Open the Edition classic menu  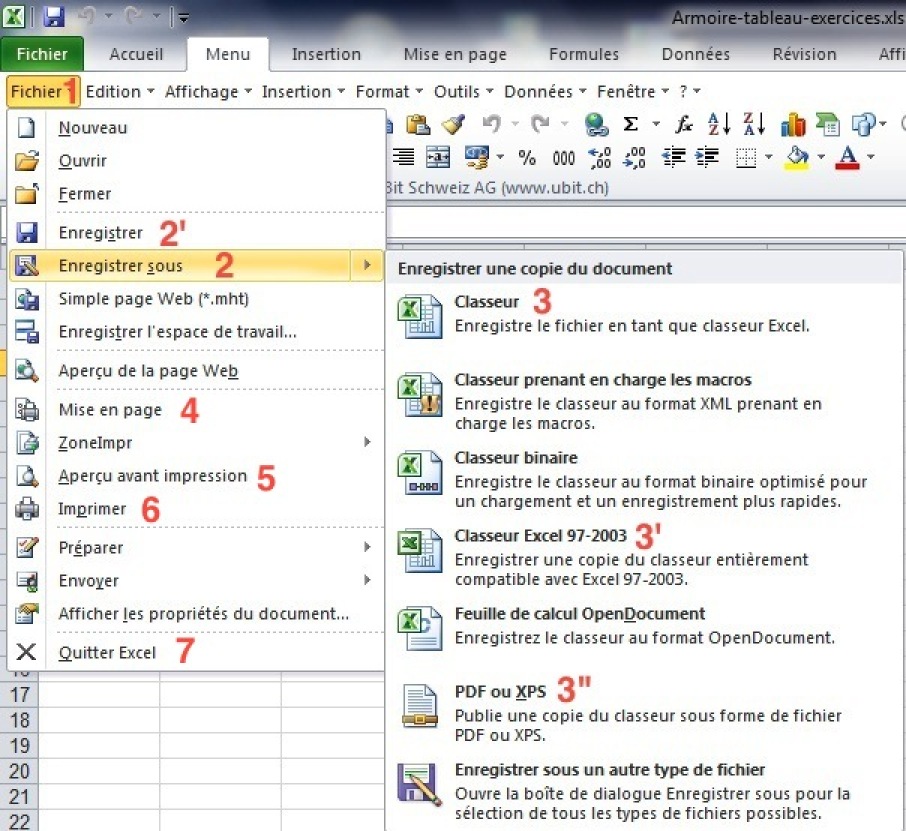coord(120,91)
